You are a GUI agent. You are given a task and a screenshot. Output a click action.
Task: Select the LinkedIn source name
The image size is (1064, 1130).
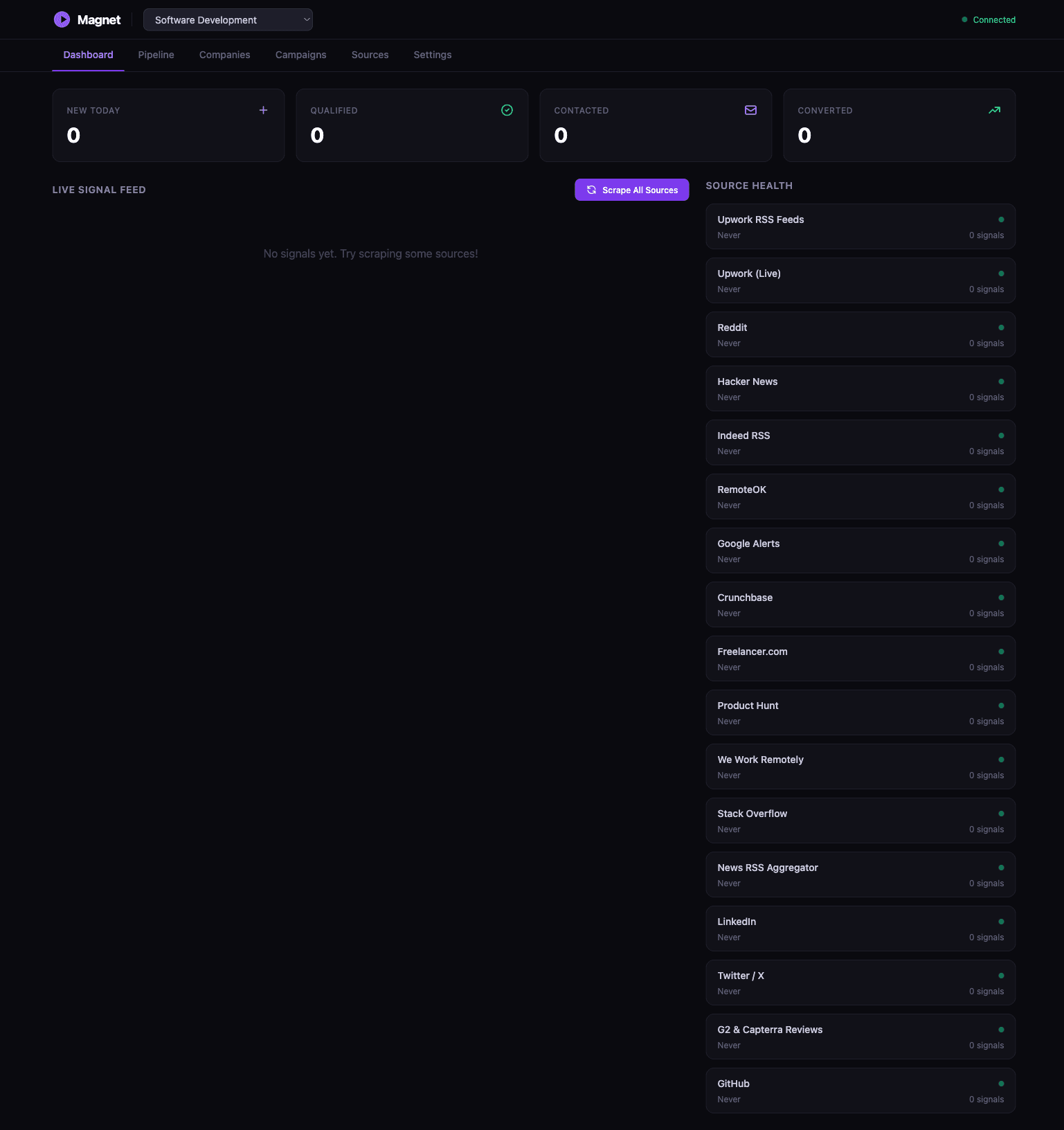click(737, 922)
